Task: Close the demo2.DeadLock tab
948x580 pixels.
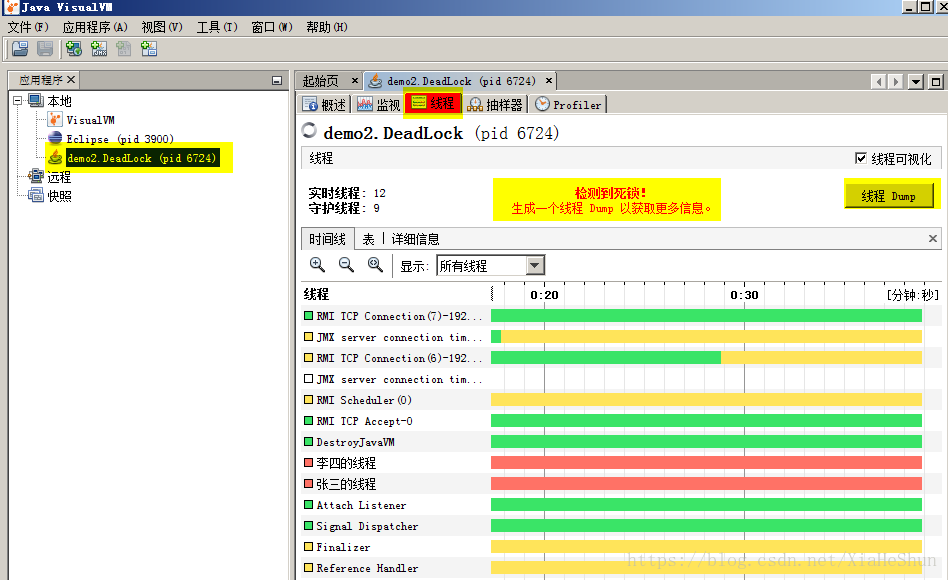Action: pyautogui.click(x=548, y=80)
